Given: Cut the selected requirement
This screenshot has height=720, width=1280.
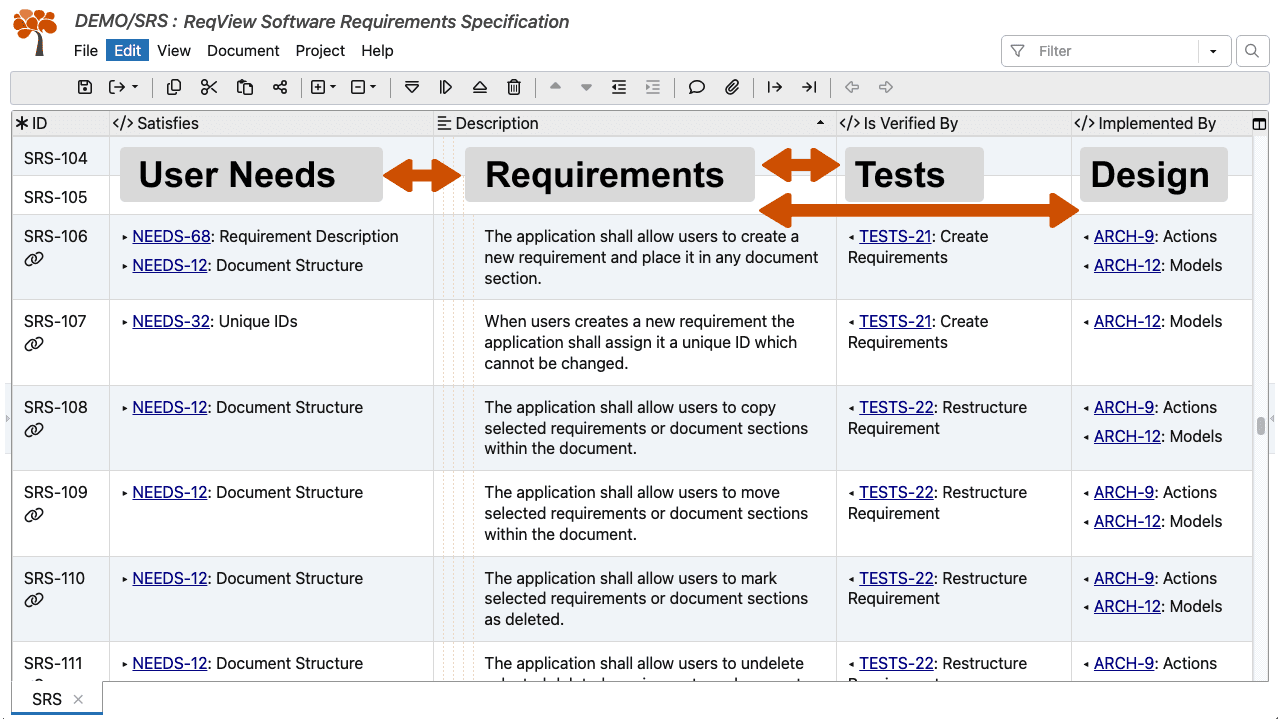Looking at the screenshot, I should (x=208, y=87).
